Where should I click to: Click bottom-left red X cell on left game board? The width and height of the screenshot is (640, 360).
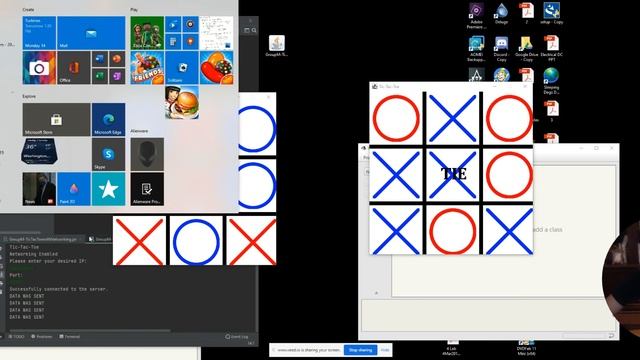tap(139, 241)
